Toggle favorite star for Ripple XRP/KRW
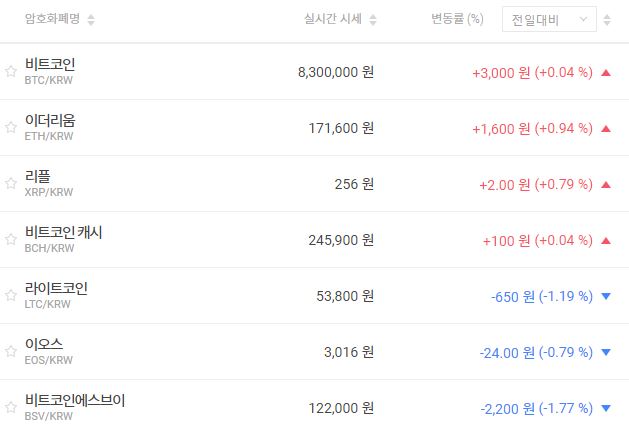This screenshot has height=431, width=629. [11, 184]
